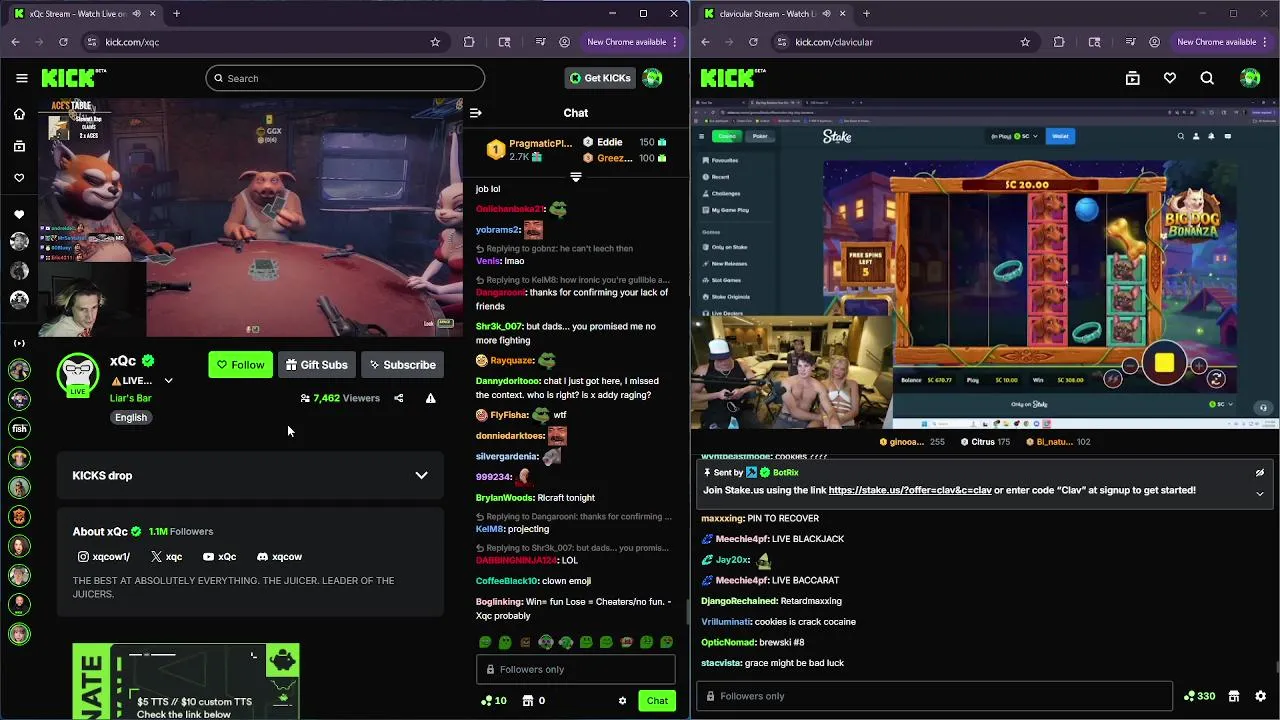This screenshot has height=720, width=1280.
Task: Go back in the xQc browser window
Action: coord(15,42)
